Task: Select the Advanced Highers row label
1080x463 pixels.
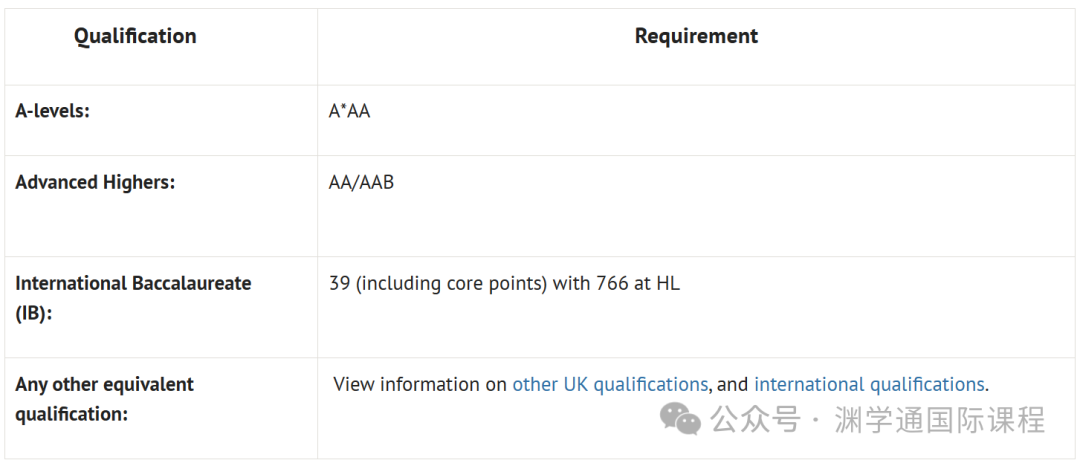Action: 95,182
